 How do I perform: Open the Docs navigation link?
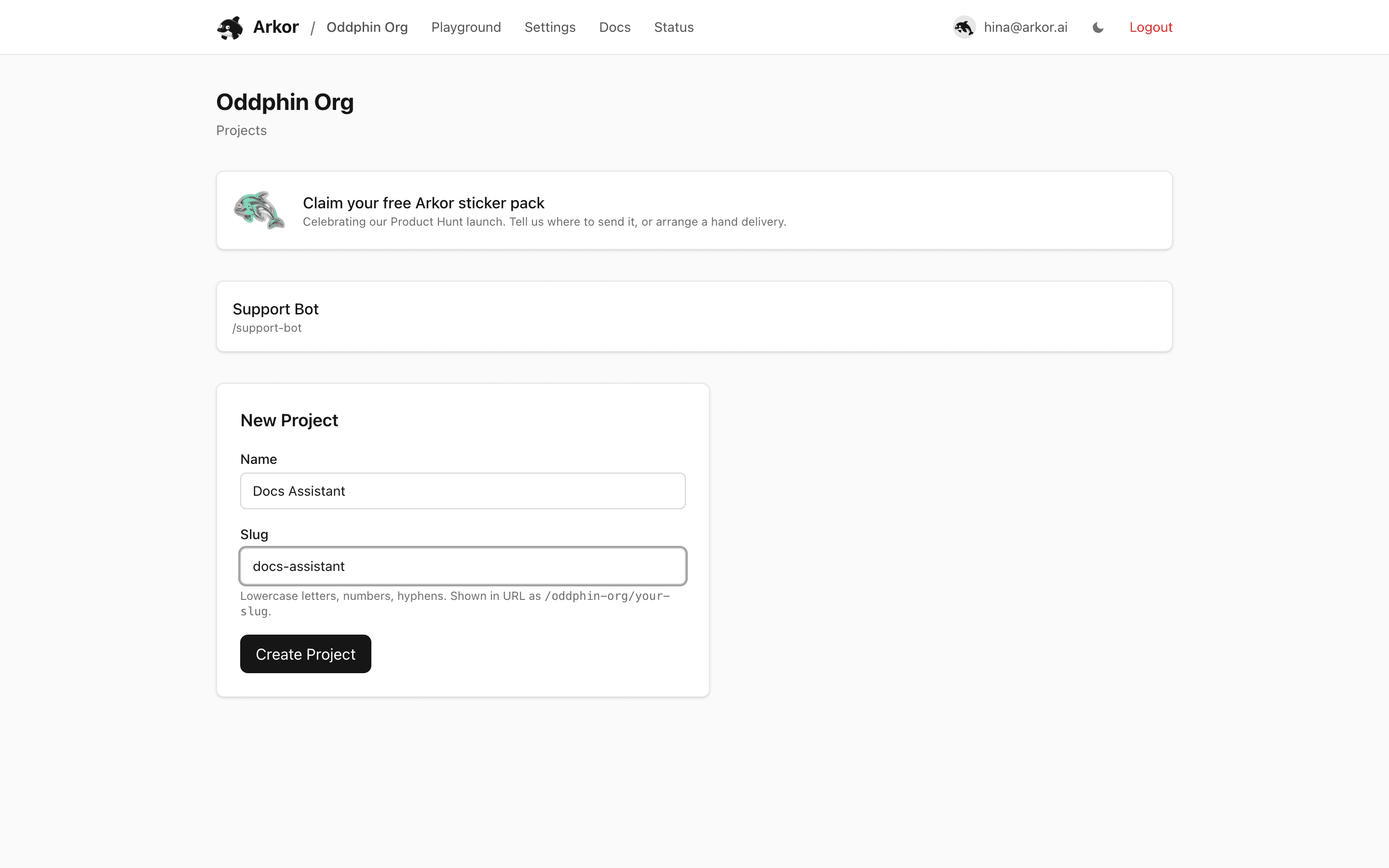point(615,27)
